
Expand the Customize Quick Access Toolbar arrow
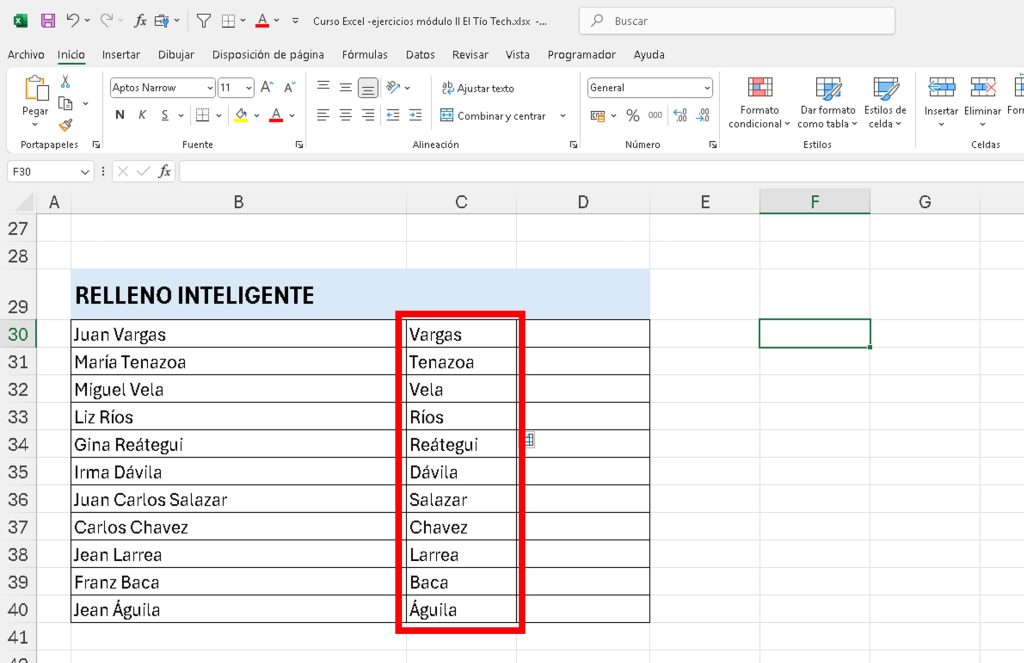[x=295, y=21]
